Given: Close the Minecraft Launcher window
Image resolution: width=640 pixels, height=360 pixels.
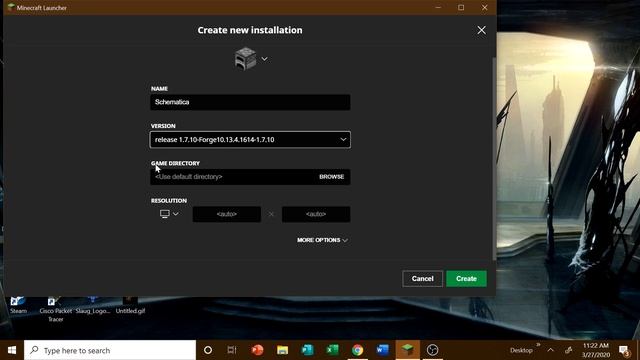Looking at the screenshot, I should 484,7.
